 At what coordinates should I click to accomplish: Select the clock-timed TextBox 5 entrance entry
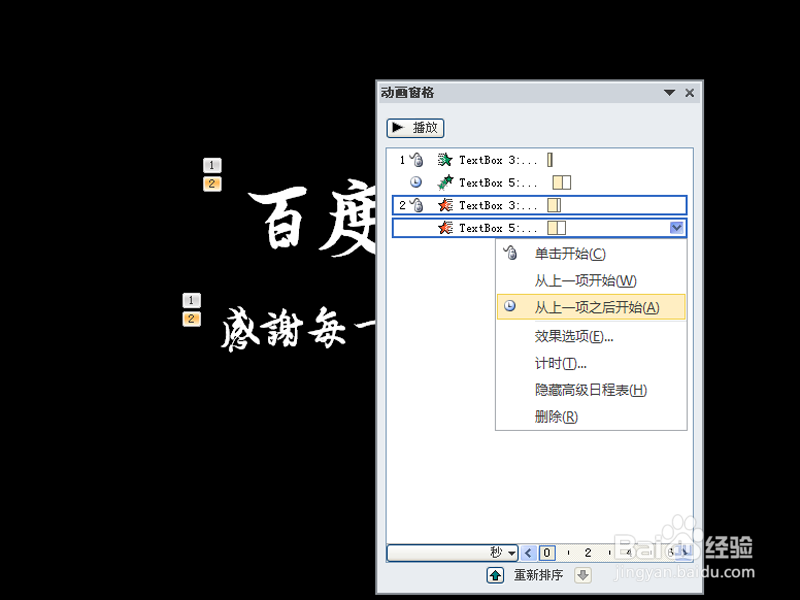[x=539, y=183]
